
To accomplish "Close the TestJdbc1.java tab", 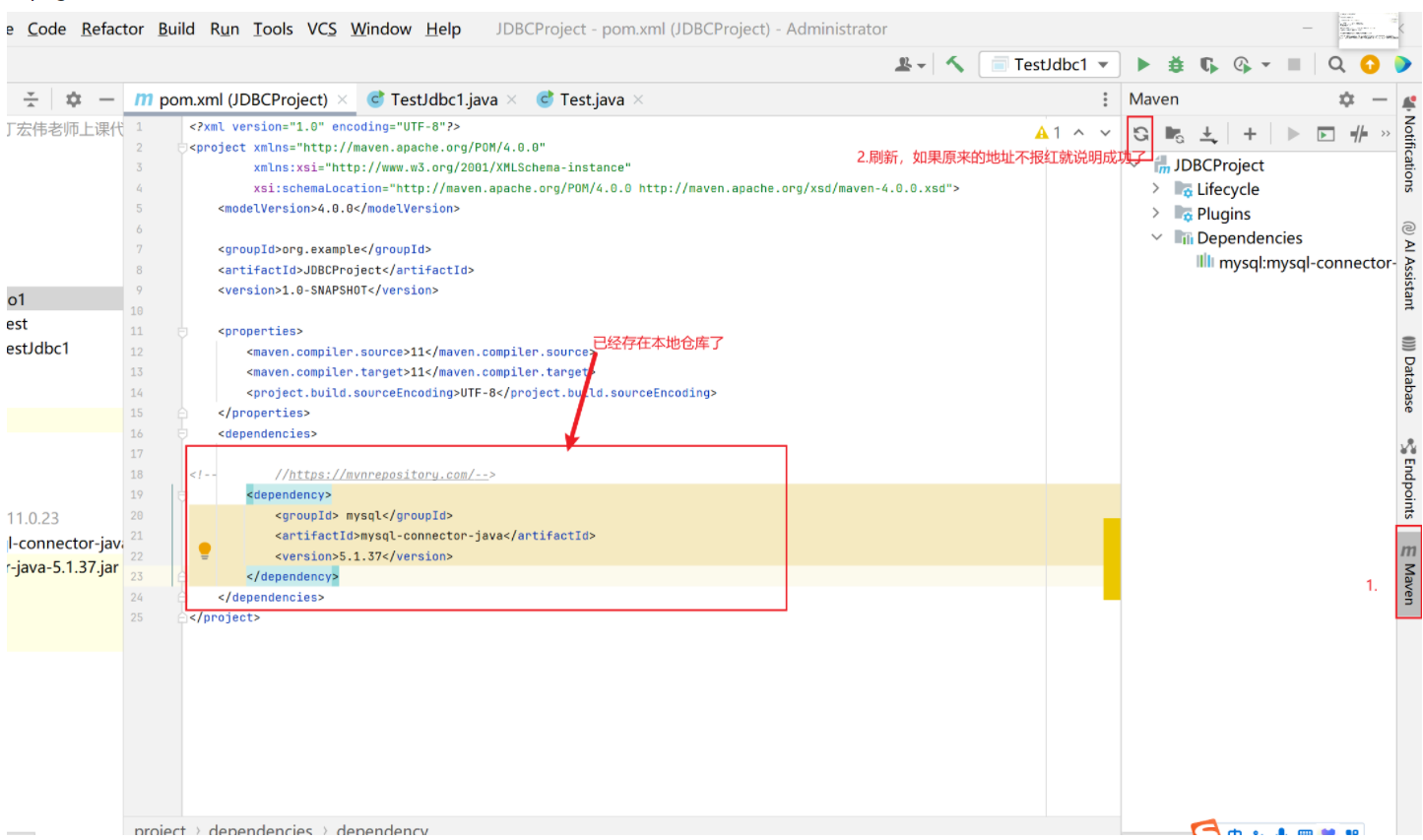I will 511,99.
